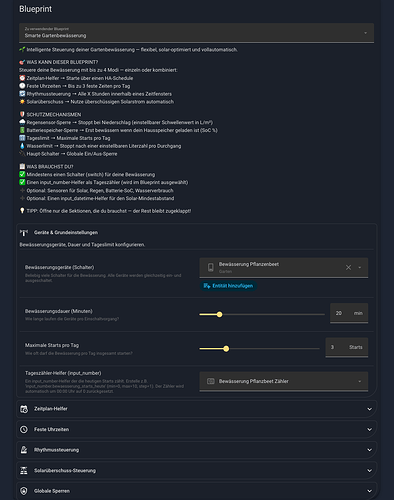Click the Feste Uhrzeiten clock icon
The image size is (394, 500).
[24, 429]
